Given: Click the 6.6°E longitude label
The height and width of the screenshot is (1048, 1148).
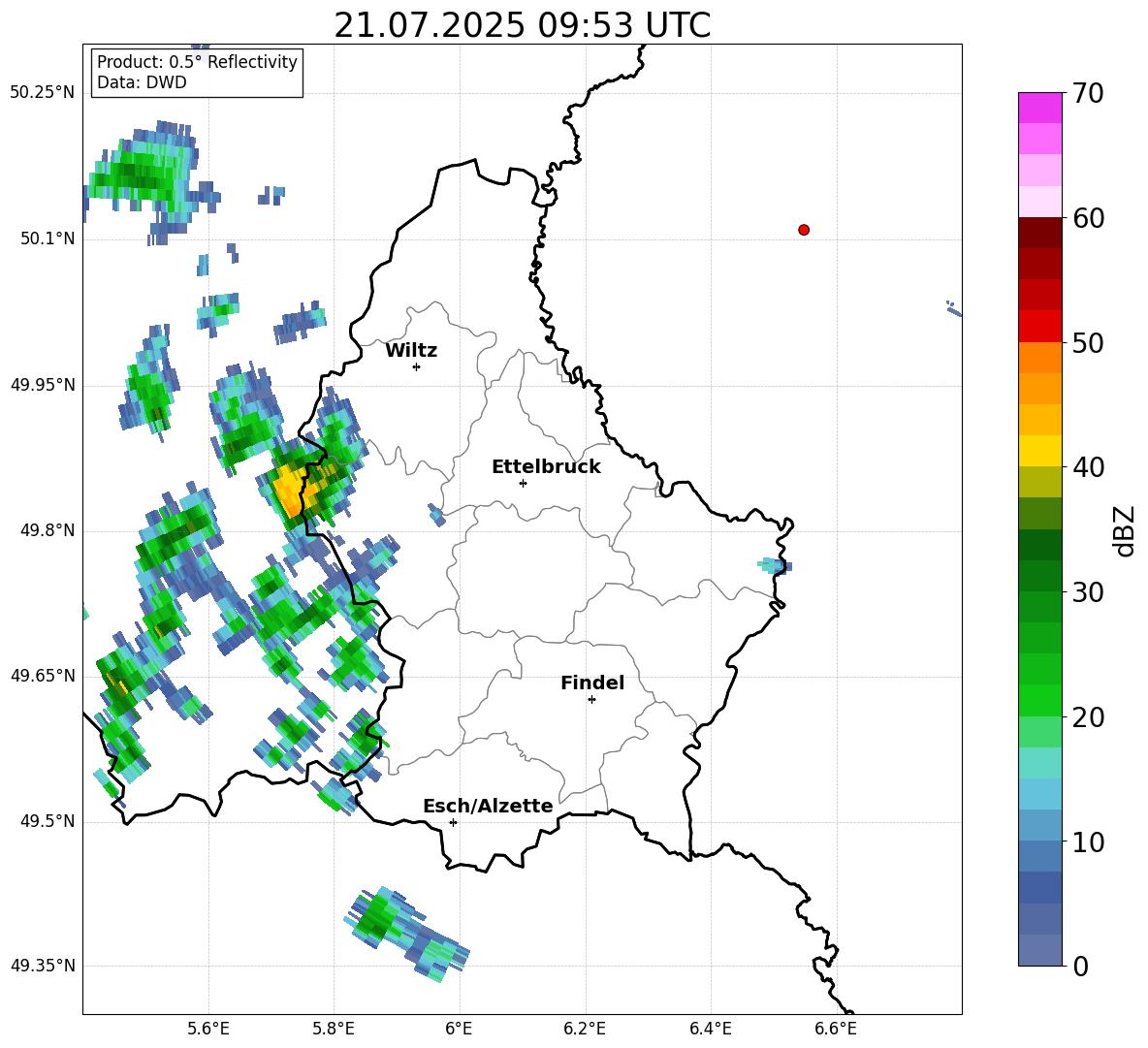Looking at the screenshot, I should click(836, 1029).
